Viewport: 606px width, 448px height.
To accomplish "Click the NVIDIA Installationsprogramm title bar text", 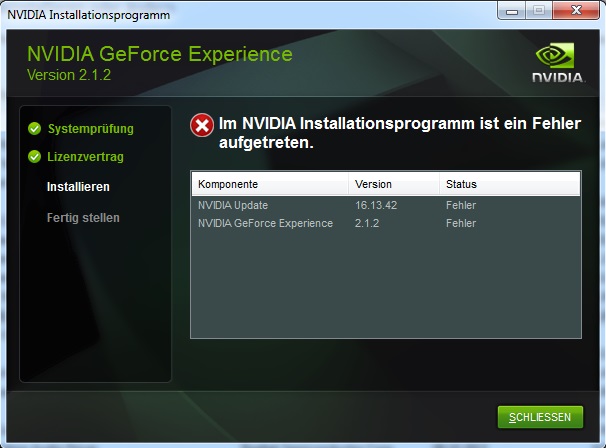I will click(89, 15).
